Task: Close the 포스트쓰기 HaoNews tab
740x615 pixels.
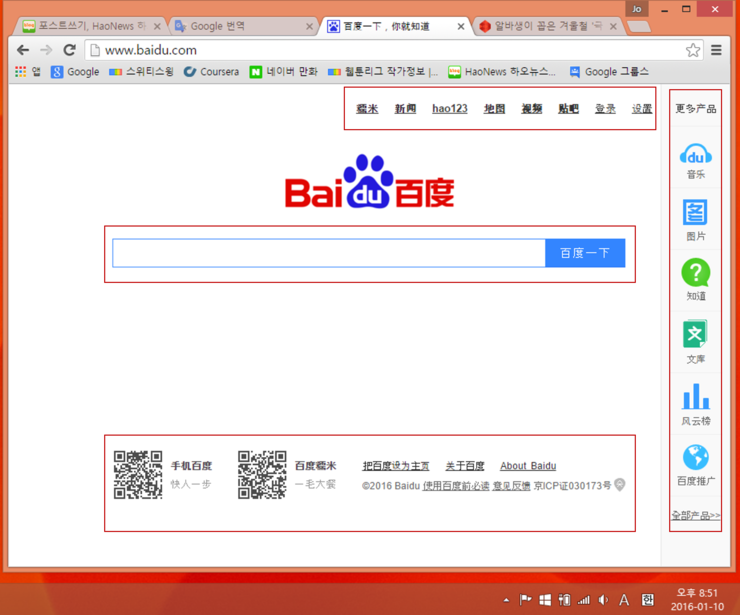Action: click(x=158, y=26)
